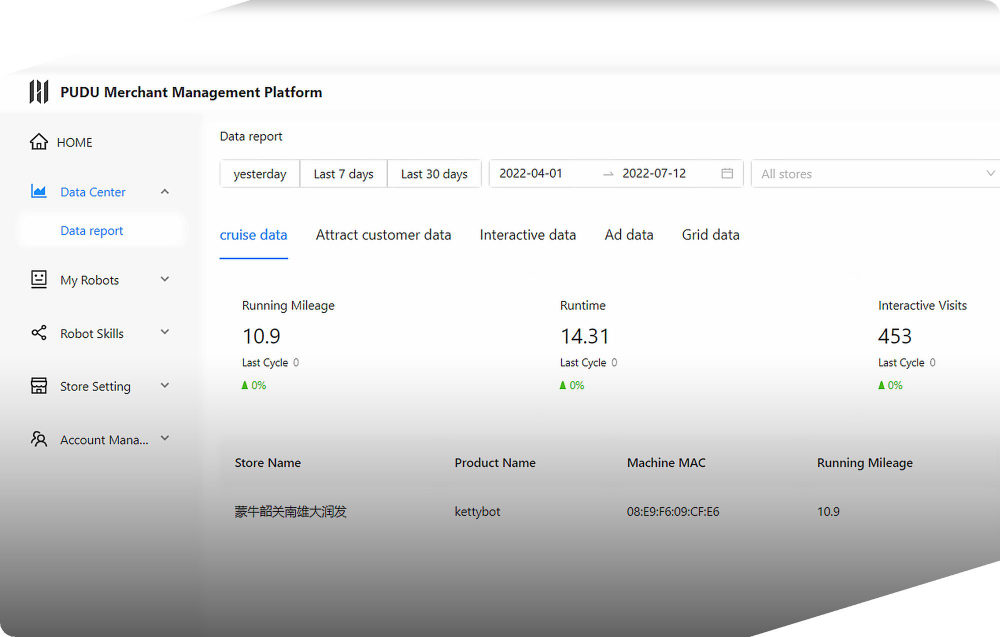Edit the start date 2022-04-01 field
Screen dimensions: 1000x637
coord(531,173)
